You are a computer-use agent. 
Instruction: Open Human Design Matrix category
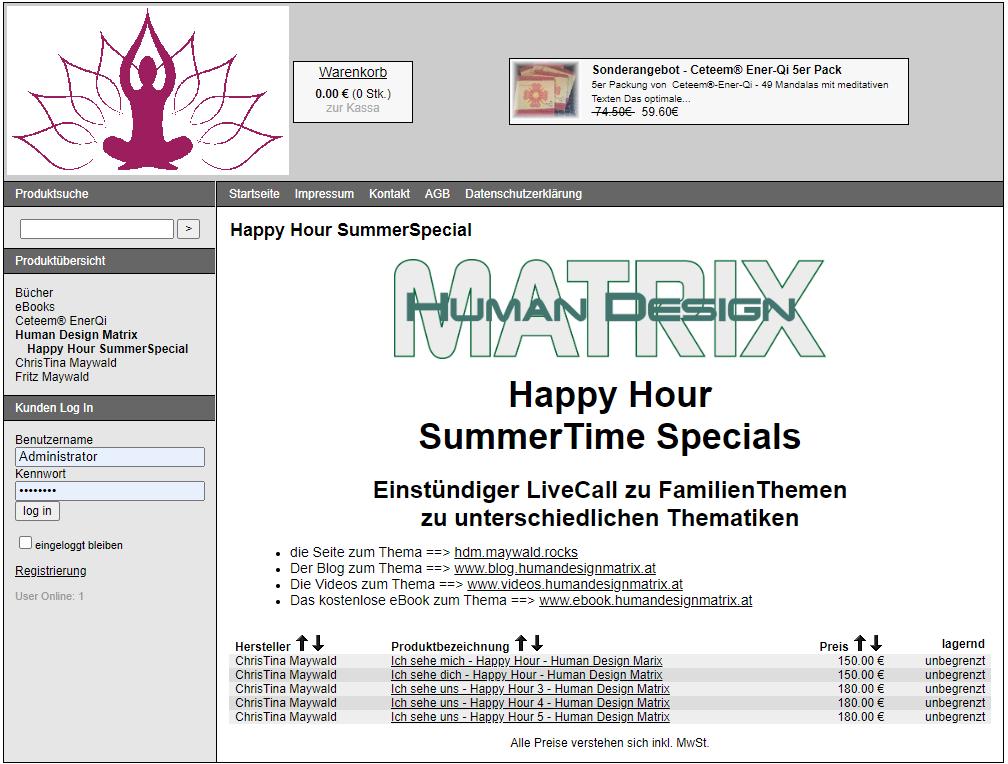tap(76, 335)
